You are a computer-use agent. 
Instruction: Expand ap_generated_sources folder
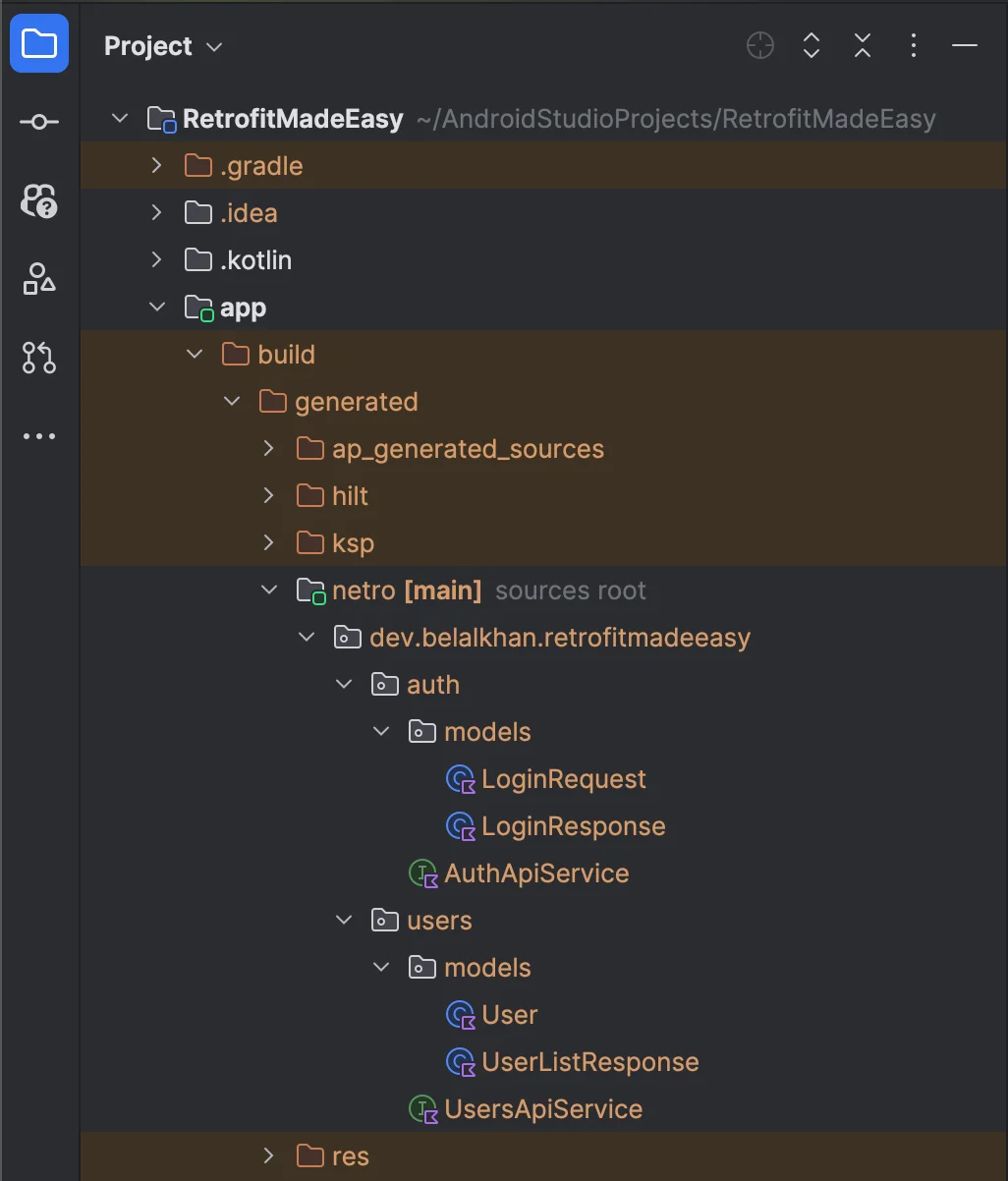[269, 449]
